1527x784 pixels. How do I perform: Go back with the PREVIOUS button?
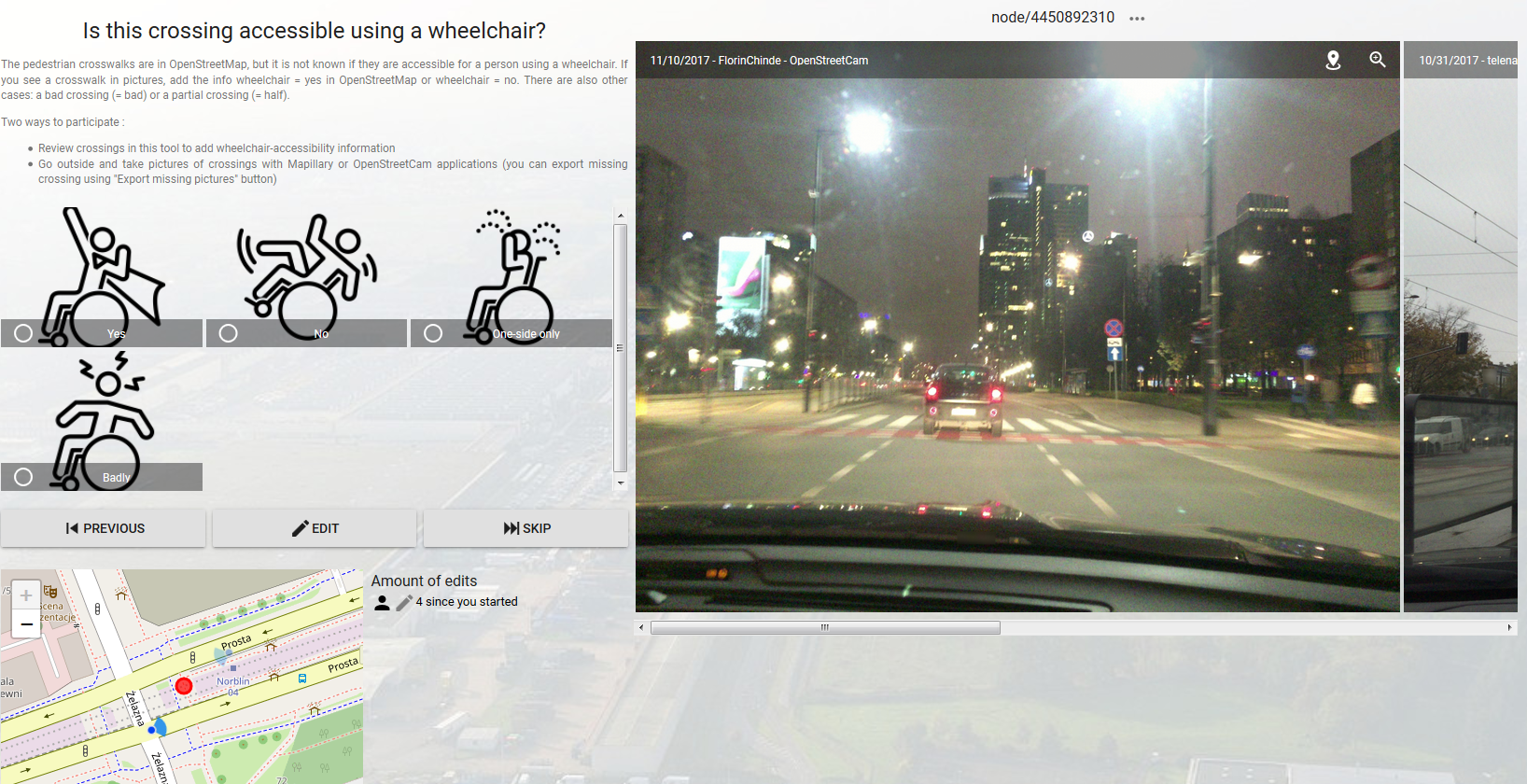click(x=104, y=528)
